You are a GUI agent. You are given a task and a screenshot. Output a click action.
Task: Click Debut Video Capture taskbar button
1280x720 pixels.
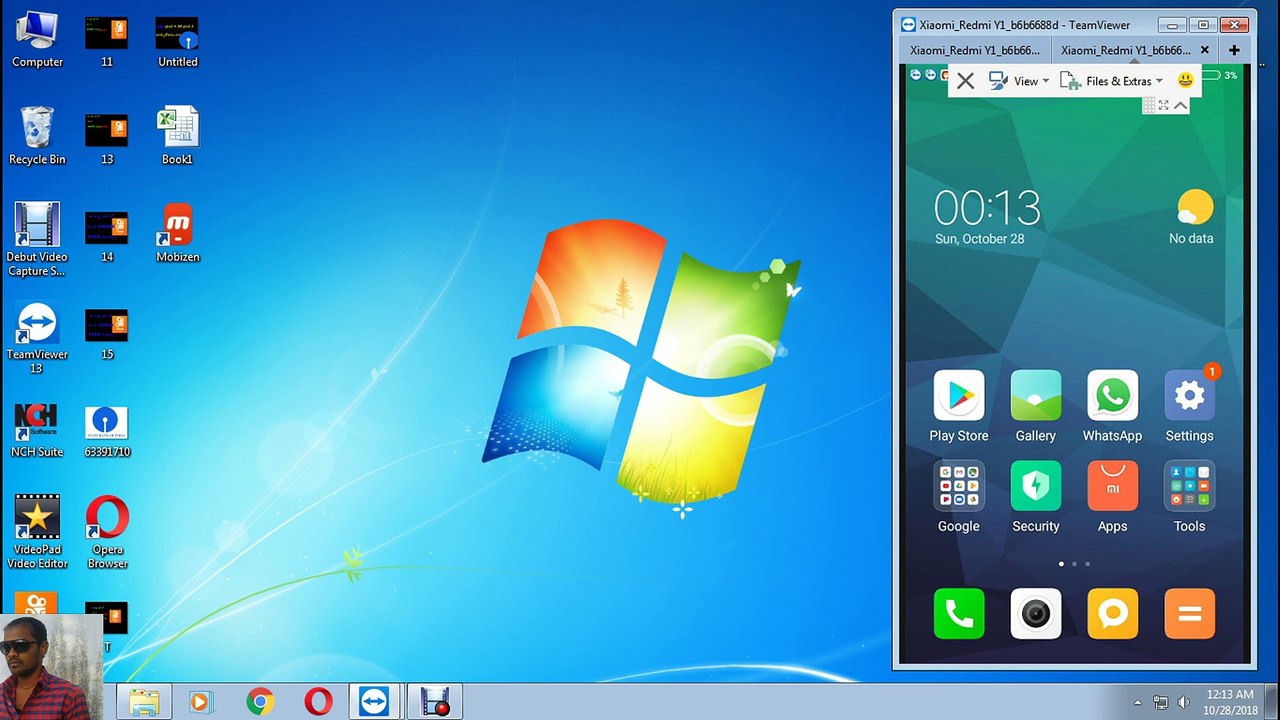(435, 702)
